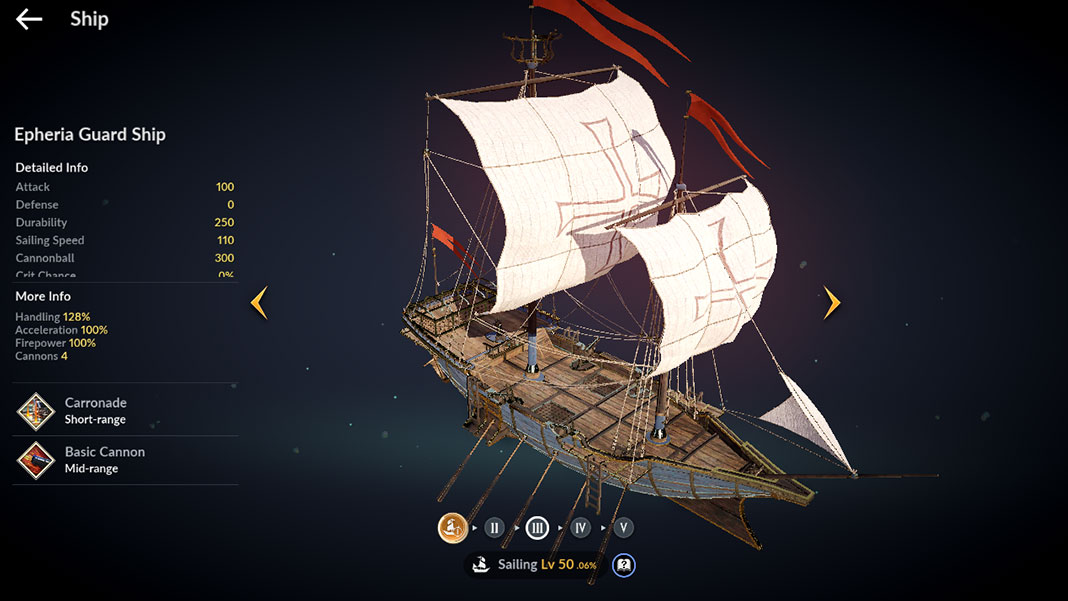This screenshot has width=1068, height=601.
Task: Select the Carronade Short-range entry
Action: pos(125,410)
